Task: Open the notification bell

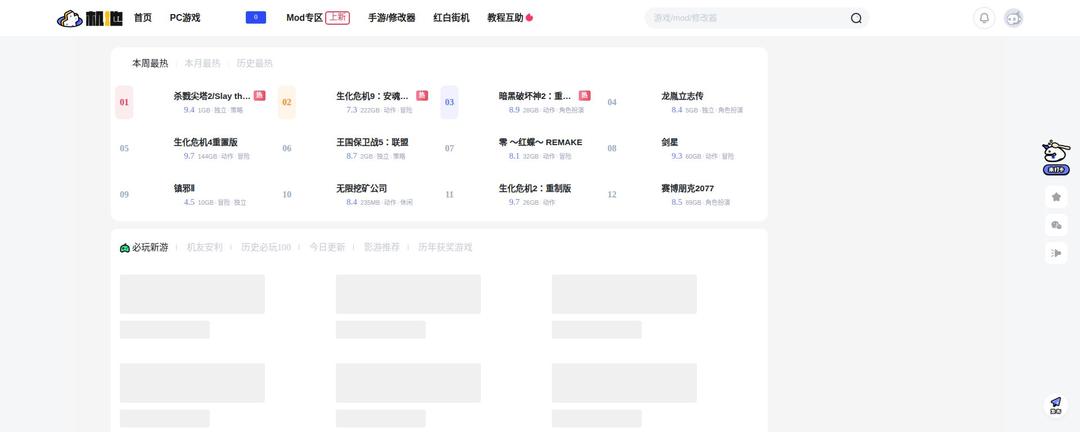Action: (984, 19)
